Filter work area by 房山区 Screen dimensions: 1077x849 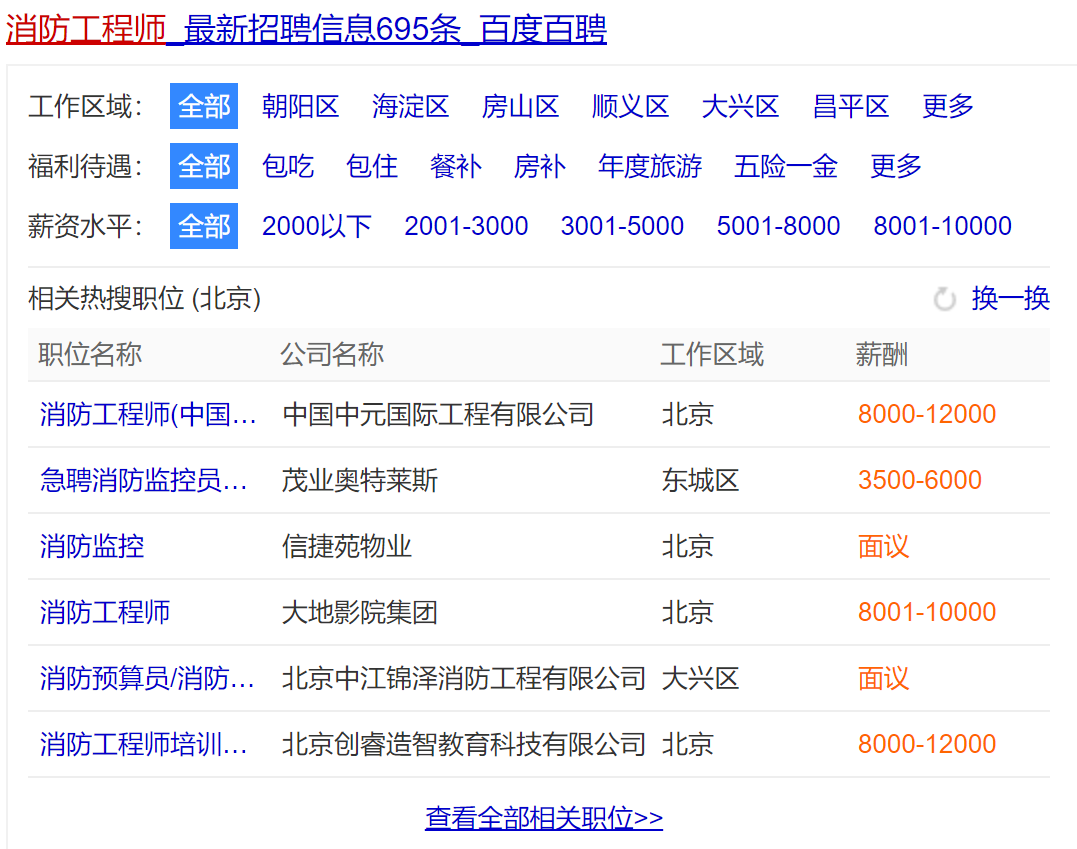[520, 106]
